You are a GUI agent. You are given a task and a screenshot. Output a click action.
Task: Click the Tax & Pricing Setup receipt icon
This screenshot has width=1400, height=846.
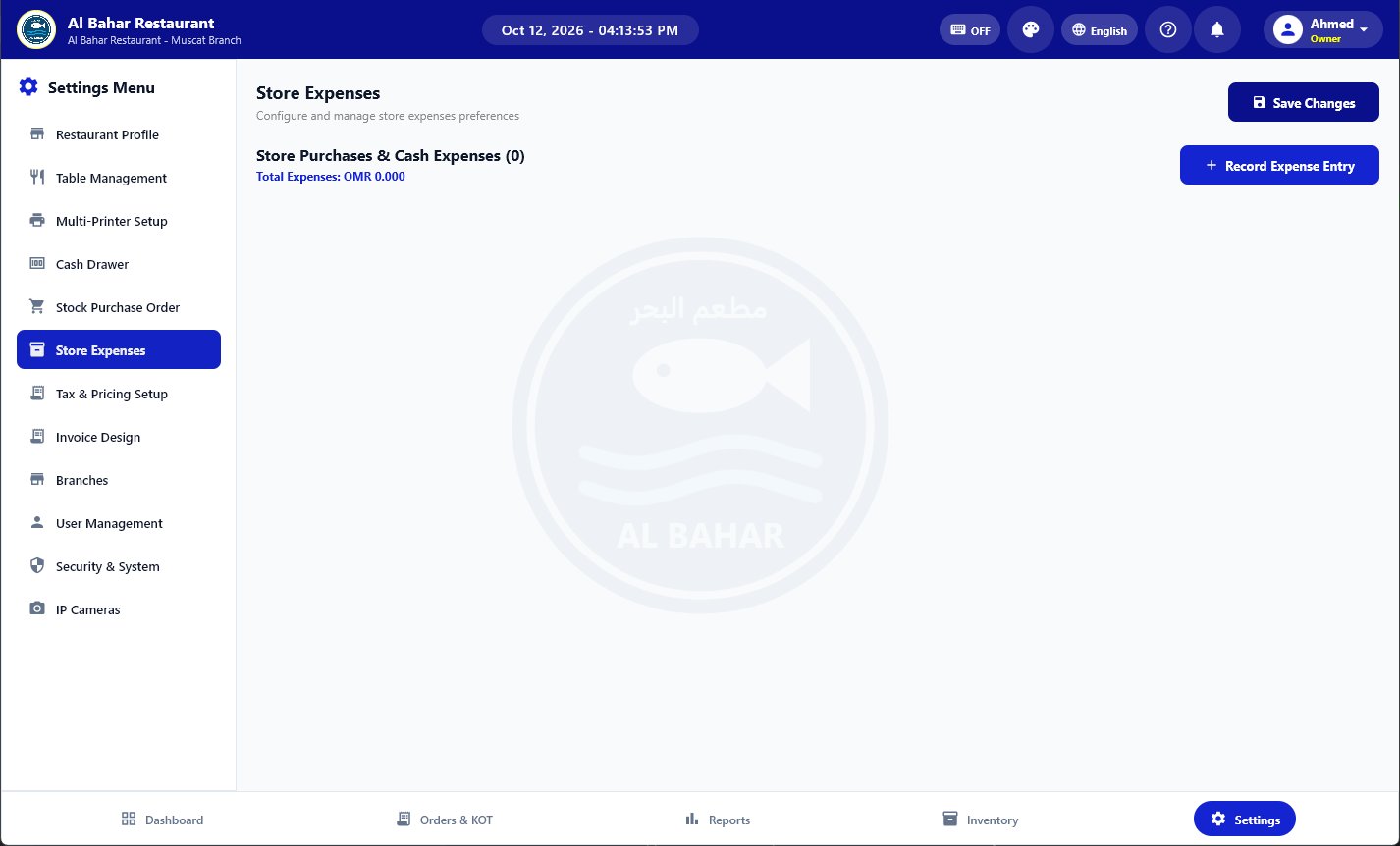[37, 394]
